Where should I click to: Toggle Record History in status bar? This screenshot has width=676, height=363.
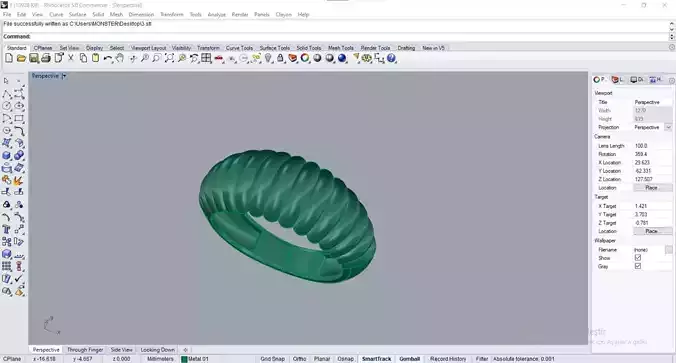tap(448, 359)
